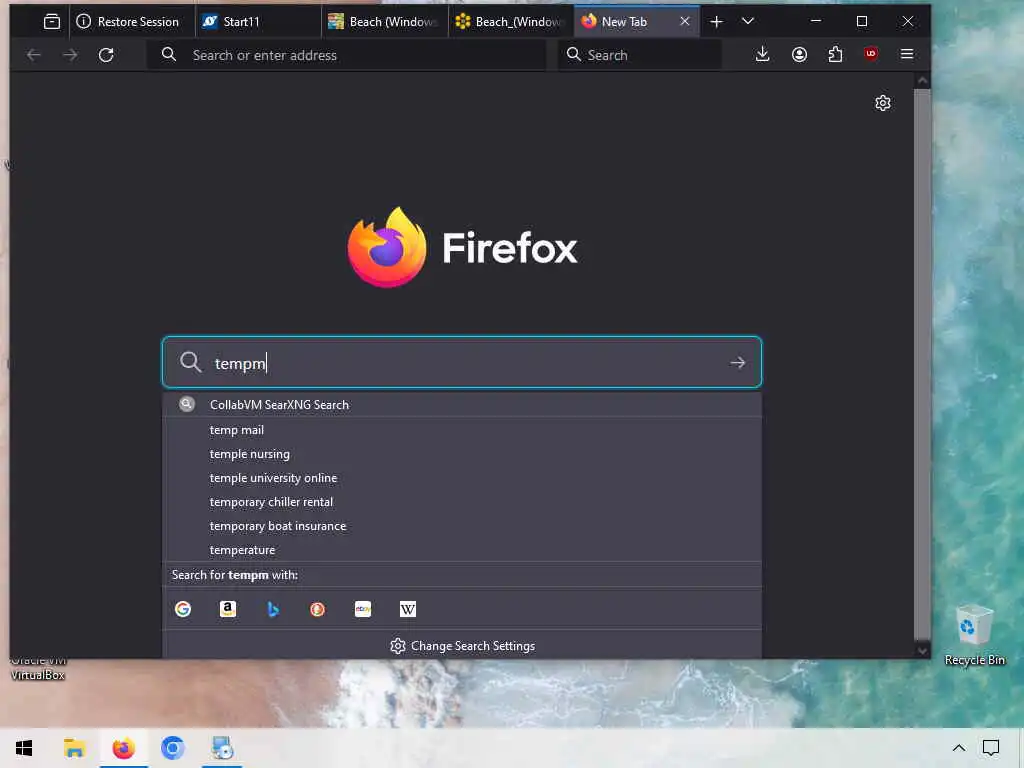Screen dimensions: 1024x768
Task: Choose the 'temperature' suggestion
Action: [462, 550]
